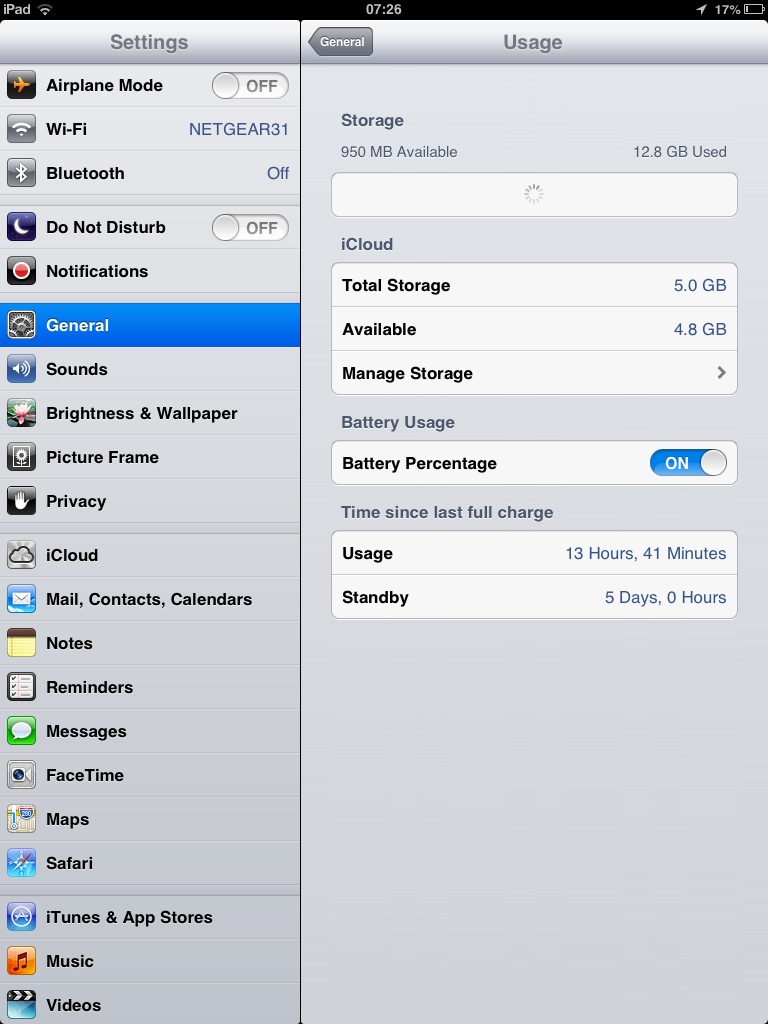Image resolution: width=768 pixels, height=1024 pixels.
Task: Select Sounds in the settings list
Action: pos(150,369)
